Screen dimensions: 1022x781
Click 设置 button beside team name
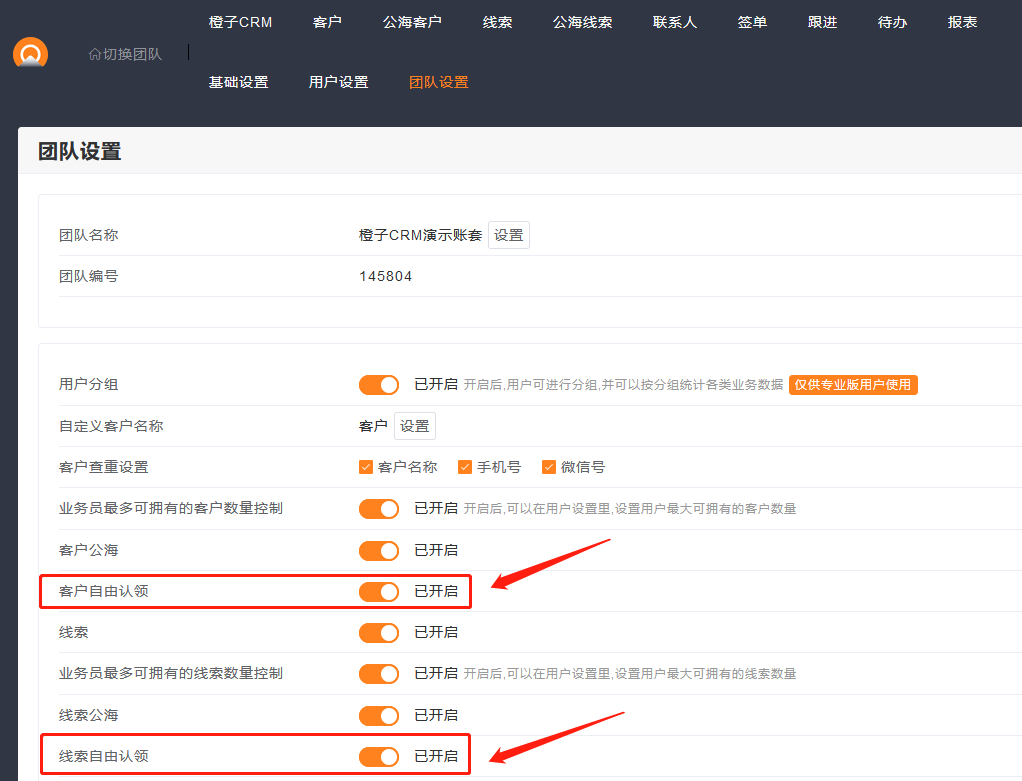pyautogui.click(x=508, y=235)
